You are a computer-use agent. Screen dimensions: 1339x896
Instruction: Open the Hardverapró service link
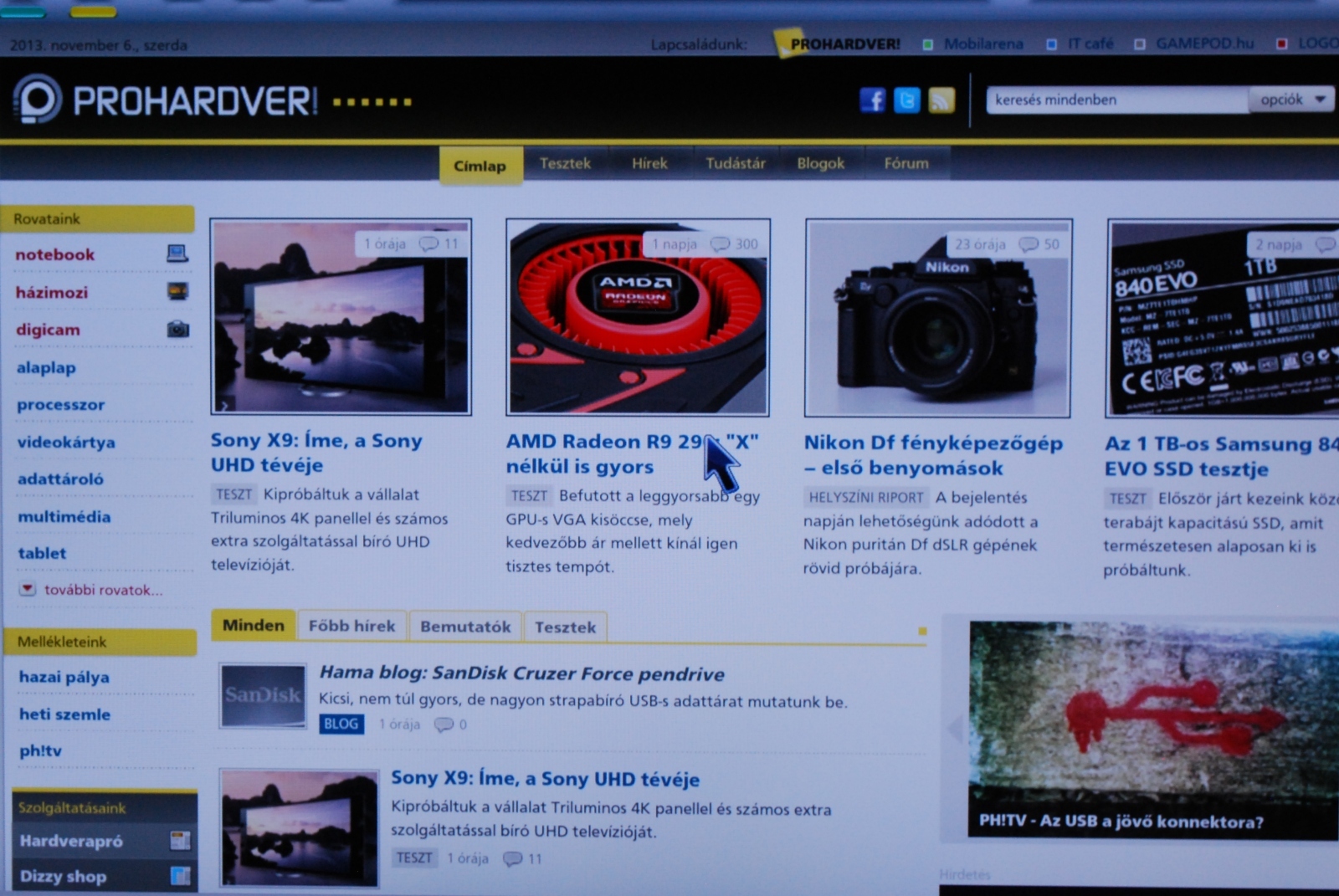coord(71,841)
